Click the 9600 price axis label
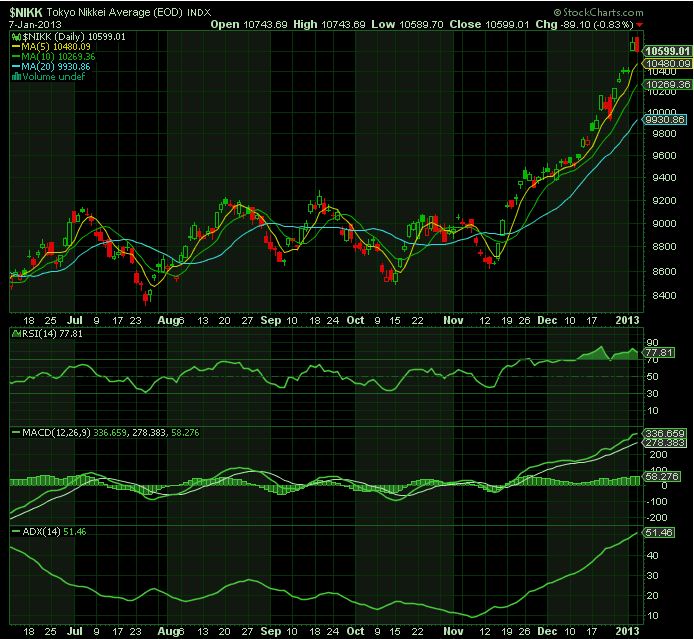The width and height of the screenshot is (694, 639). (x=664, y=156)
